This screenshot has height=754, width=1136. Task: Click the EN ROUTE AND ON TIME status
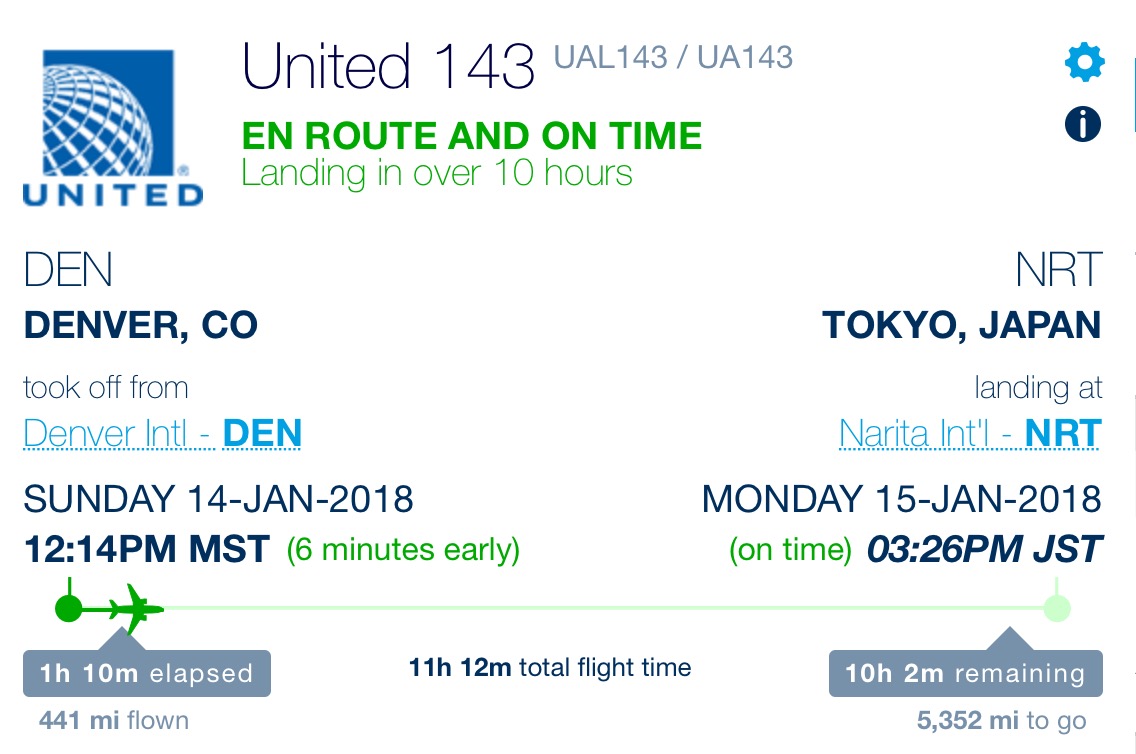point(472,136)
